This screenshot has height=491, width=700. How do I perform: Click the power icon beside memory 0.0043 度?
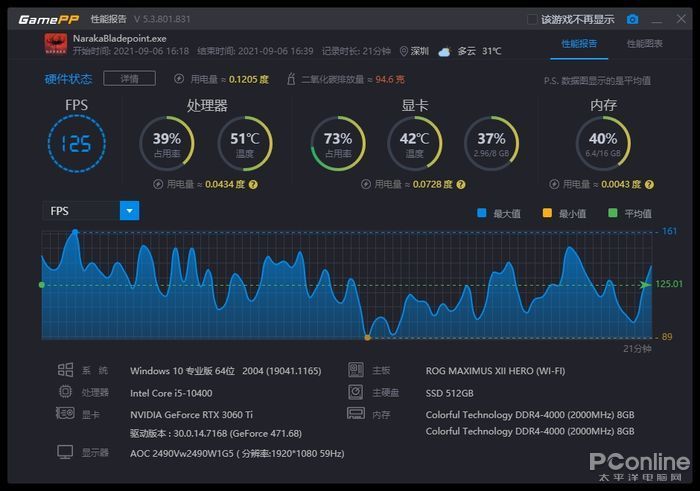click(x=554, y=184)
